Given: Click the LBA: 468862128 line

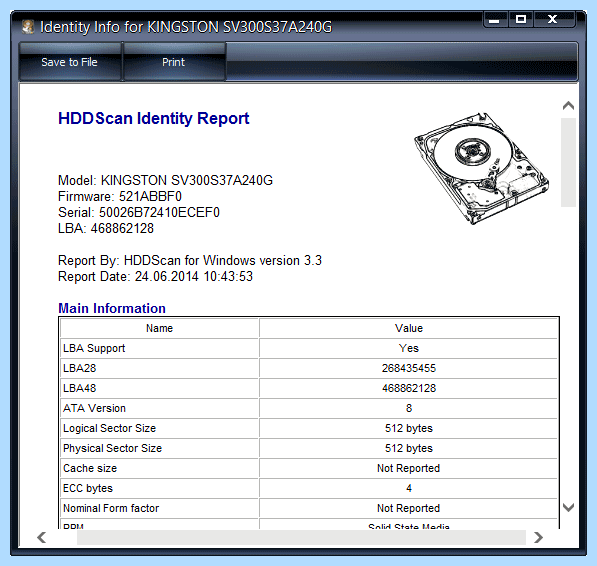Looking at the screenshot, I should click(x=106, y=228).
